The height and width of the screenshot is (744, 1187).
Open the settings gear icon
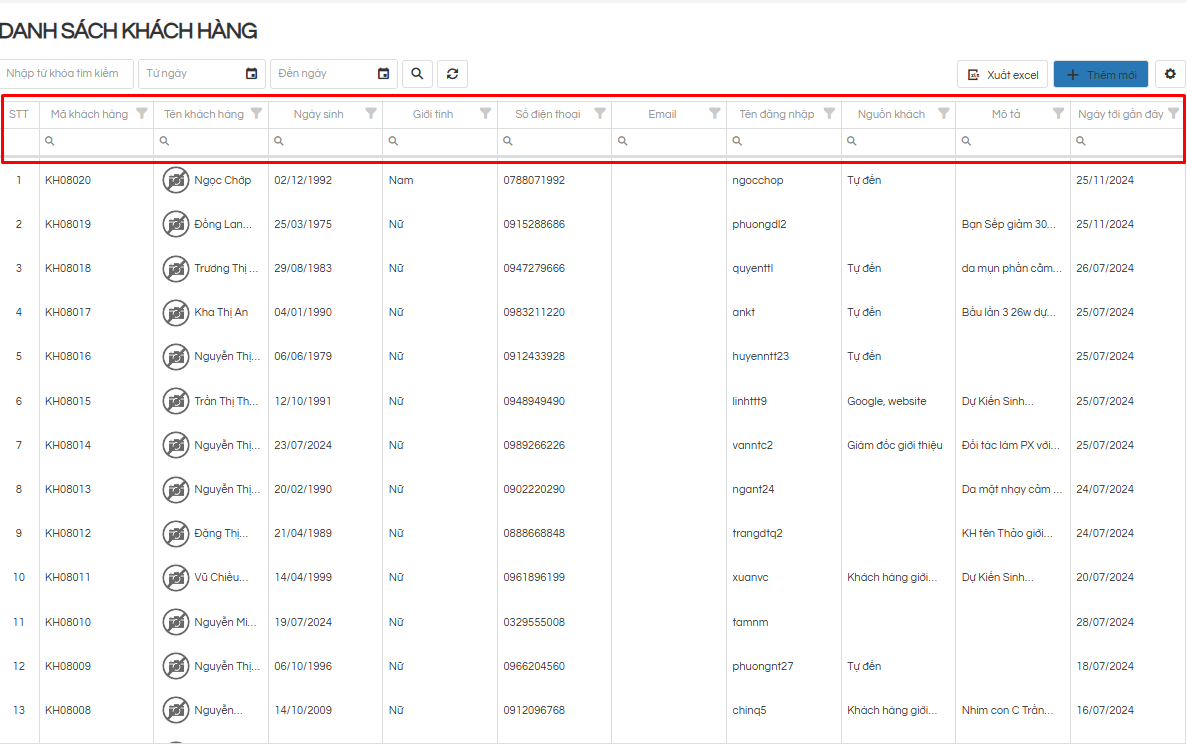1170,74
